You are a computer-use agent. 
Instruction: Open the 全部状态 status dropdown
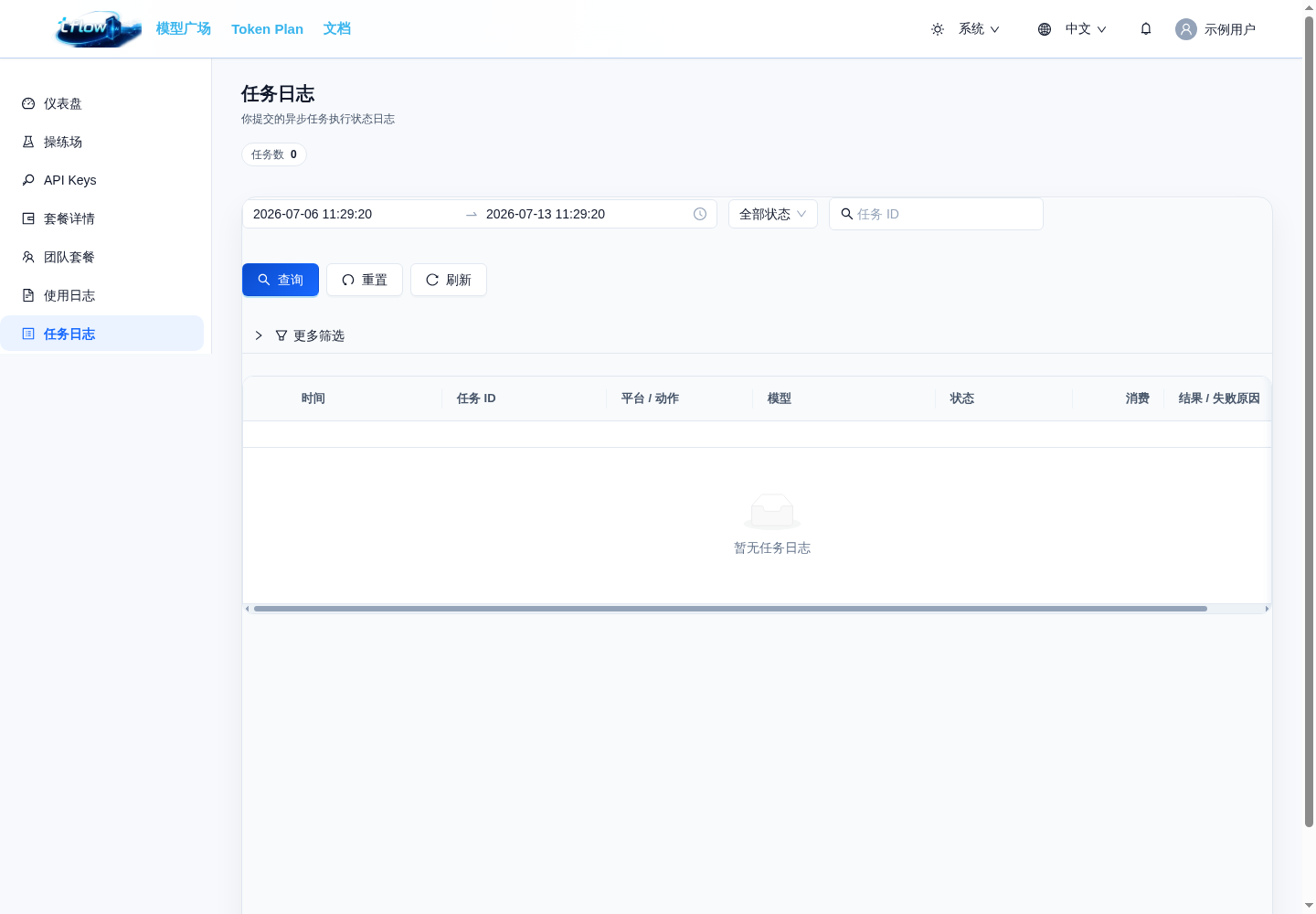(773, 214)
